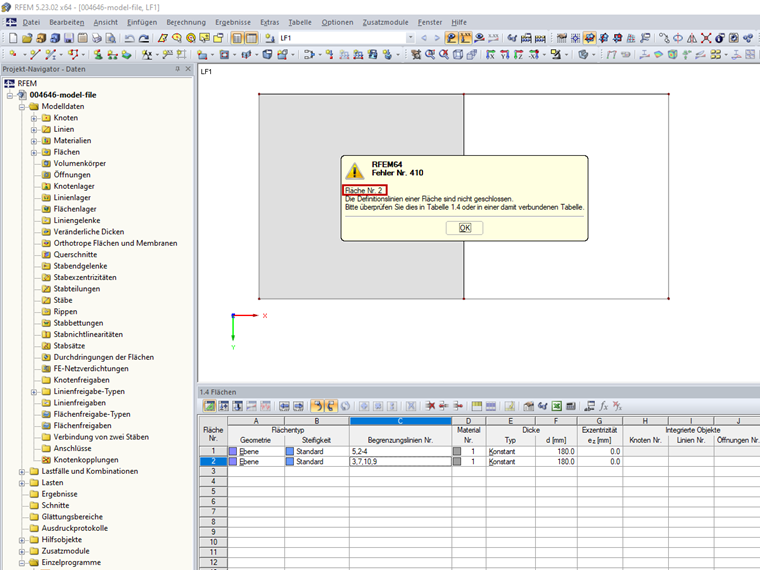Click the zoom window magnifier icon

(430, 54)
